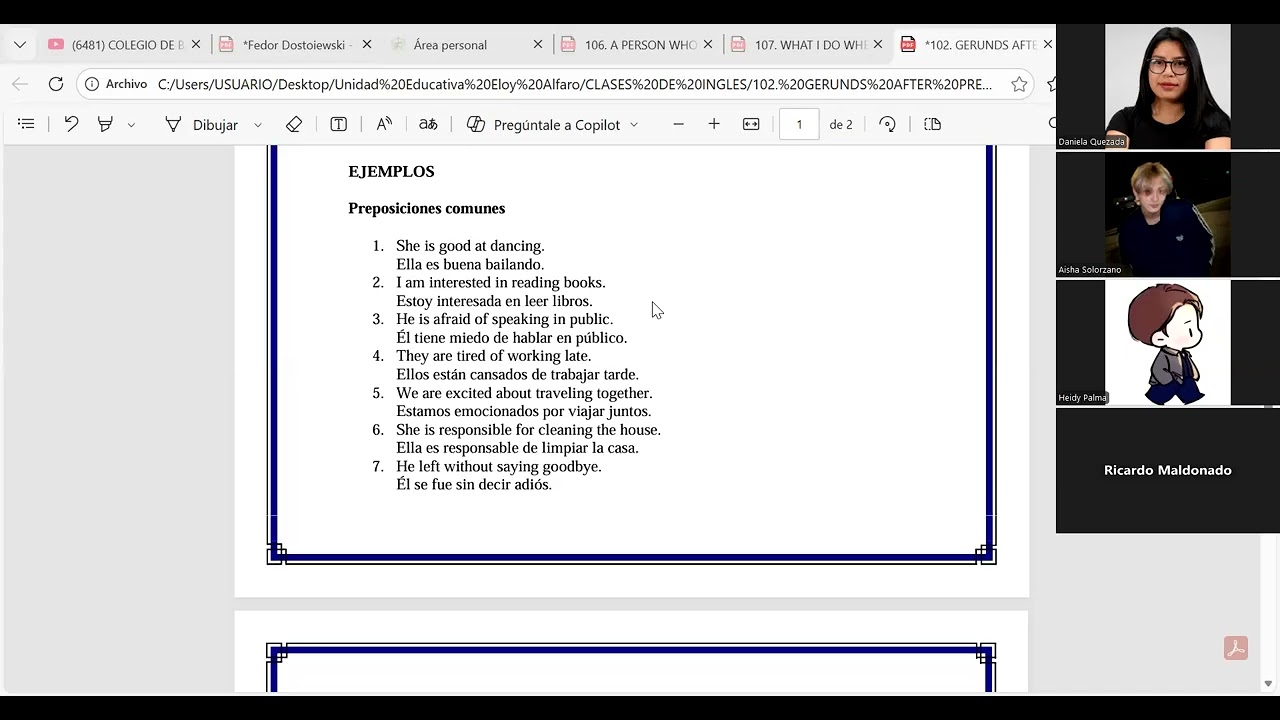
Task: Select Daniela Quezada's video tile
Action: tap(1168, 87)
